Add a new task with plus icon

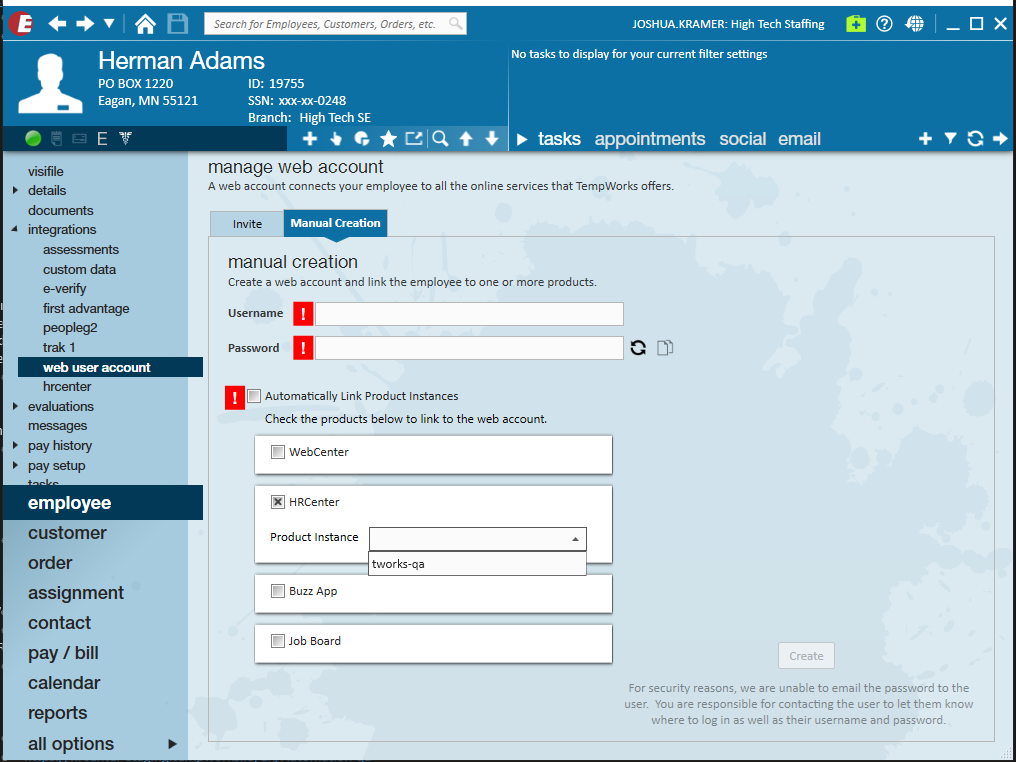[925, 138]
